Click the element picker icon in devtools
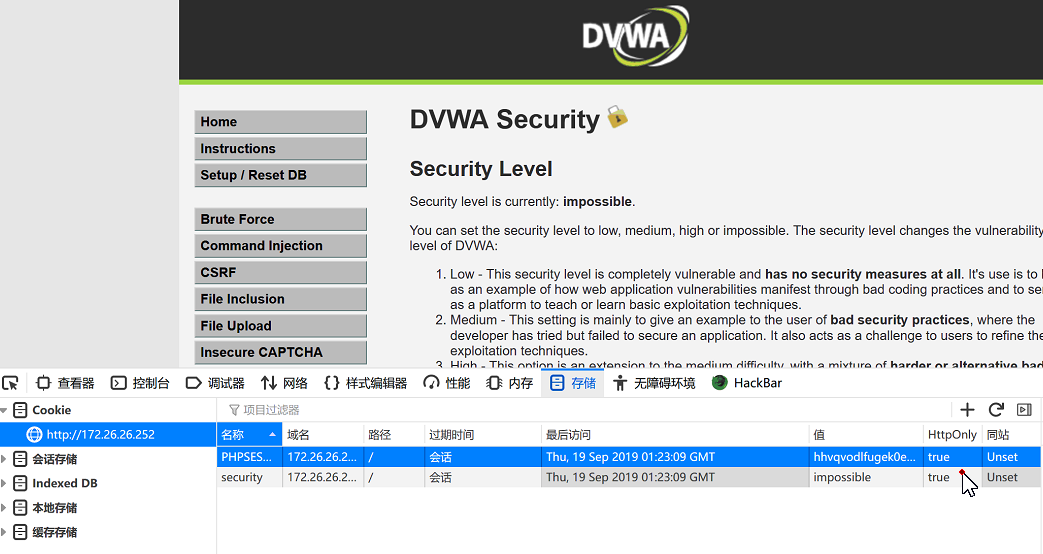This screenshot has height=554, width=1043. [10, 383]
